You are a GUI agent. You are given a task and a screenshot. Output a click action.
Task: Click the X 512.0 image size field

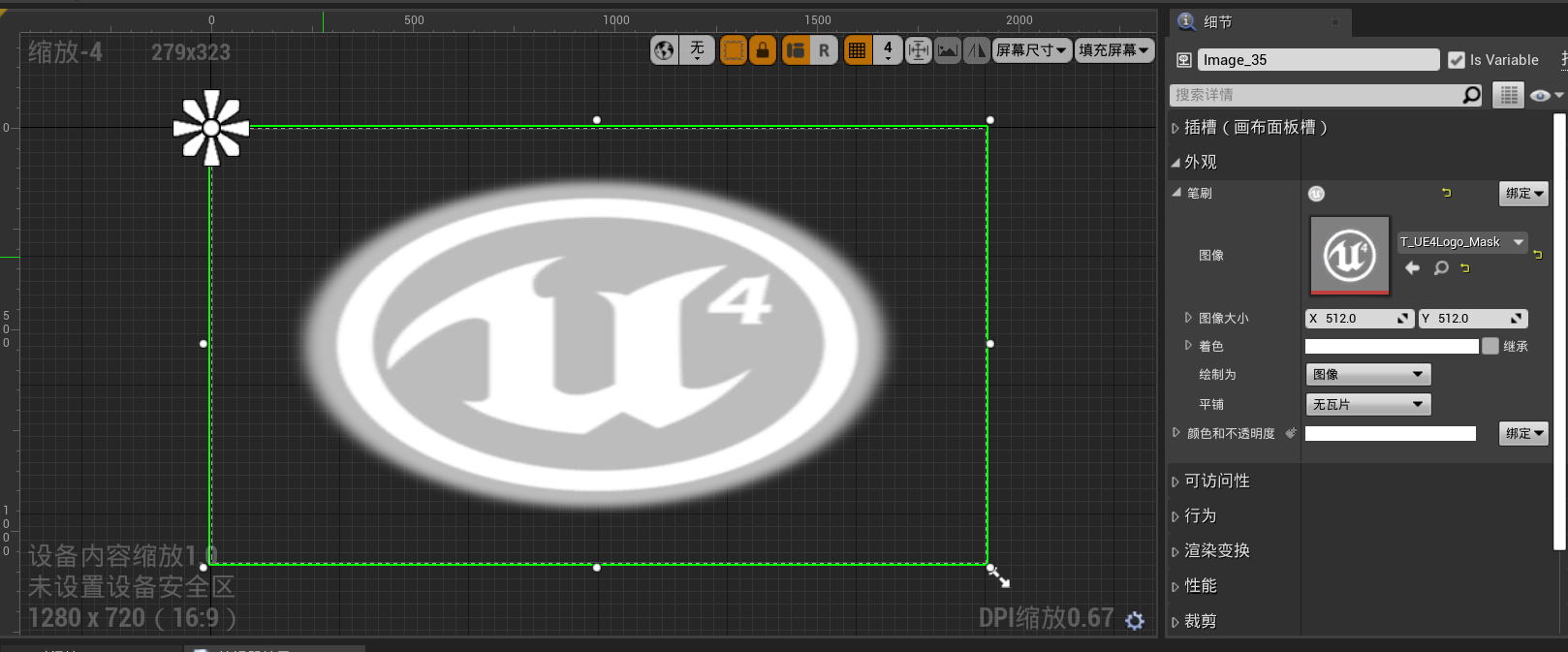pyautogui.click(x=1360, y=318)
